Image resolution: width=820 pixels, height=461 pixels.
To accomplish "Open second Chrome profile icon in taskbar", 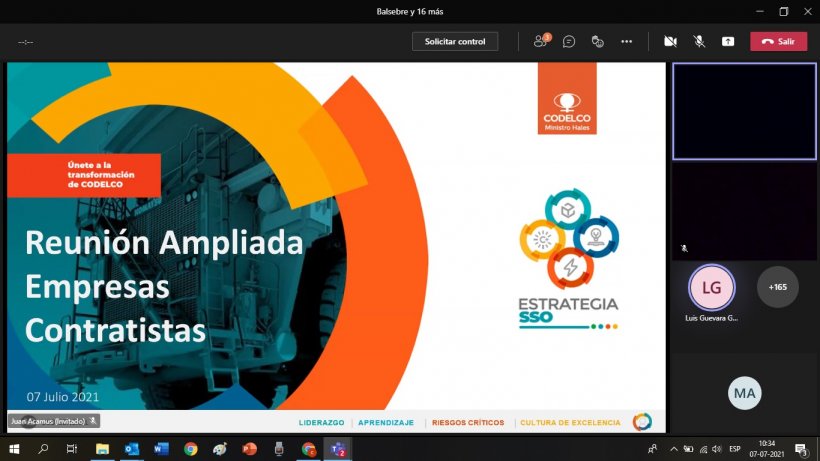I will point(309,448).
